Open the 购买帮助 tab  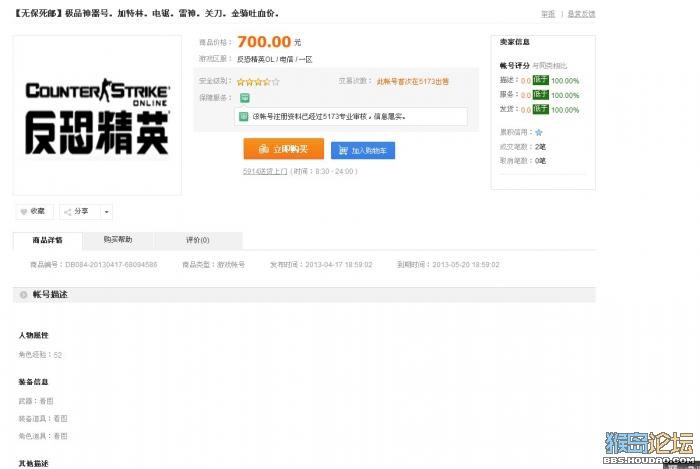(118, 240)
